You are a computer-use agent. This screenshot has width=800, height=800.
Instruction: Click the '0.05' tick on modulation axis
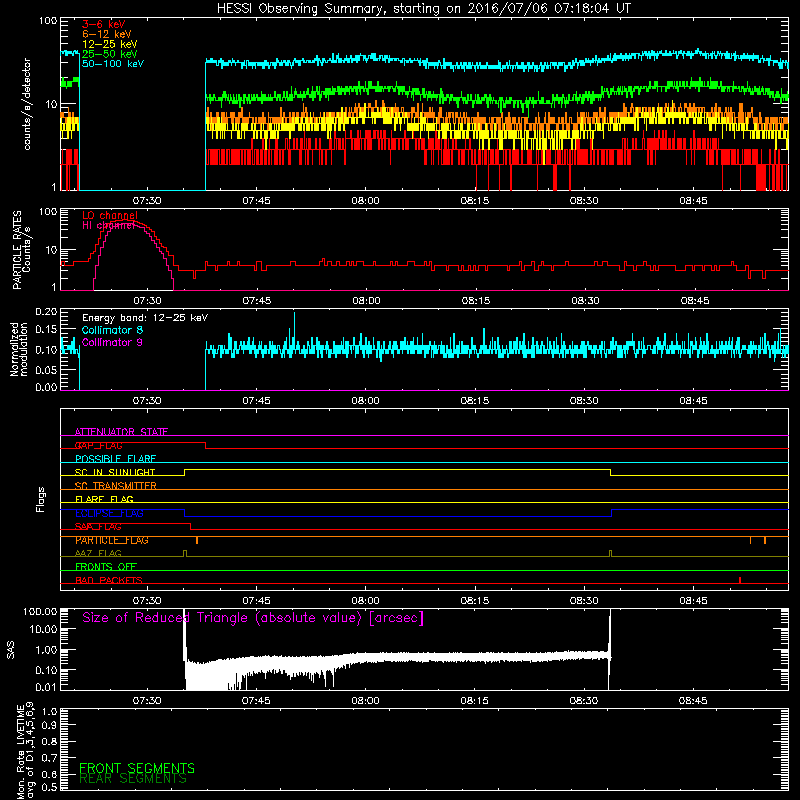[x=46, y=370]
